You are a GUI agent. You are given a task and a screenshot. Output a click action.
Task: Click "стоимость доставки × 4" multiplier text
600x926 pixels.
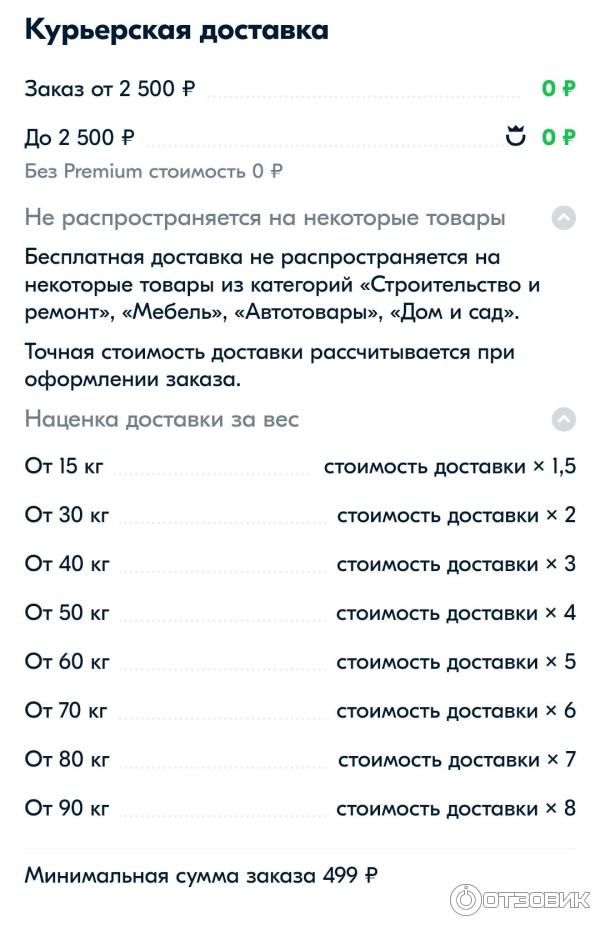tap(456, 613)
